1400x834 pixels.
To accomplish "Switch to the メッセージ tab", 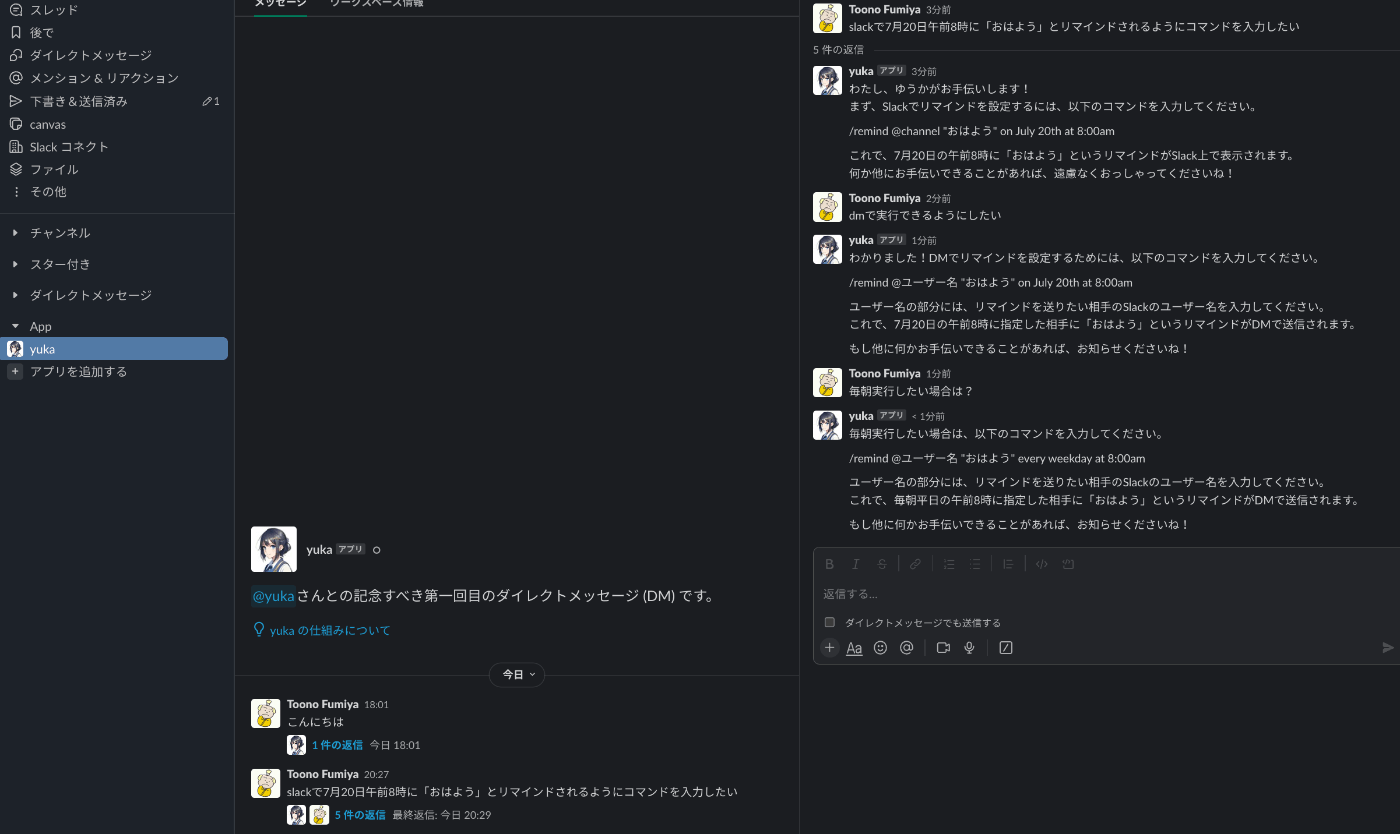I will [281, 5].
